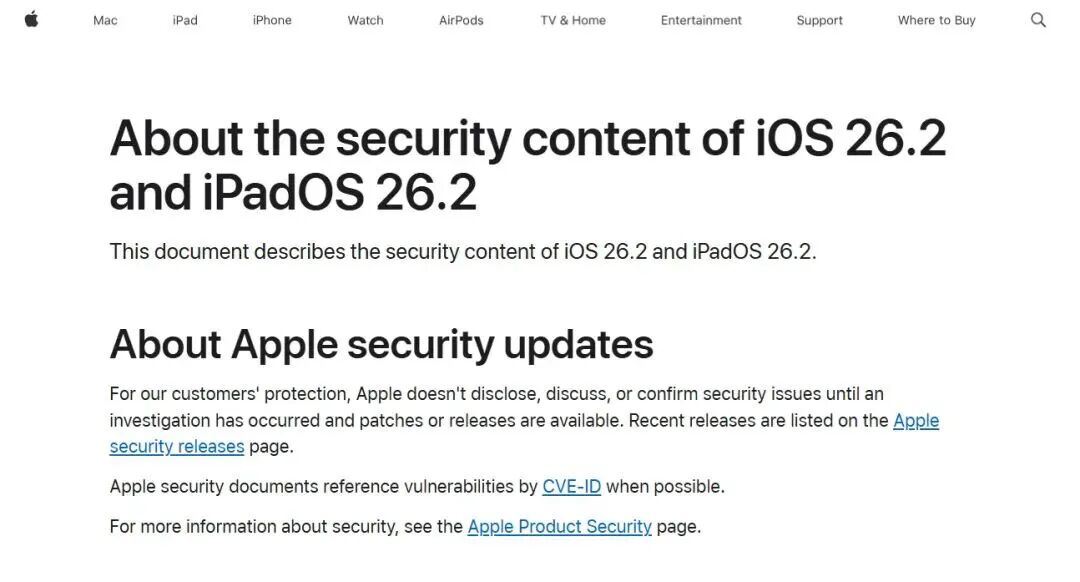
Task: Click the page heading About Apple security updates
Action: pyautogui.click(x=381, y=344)
